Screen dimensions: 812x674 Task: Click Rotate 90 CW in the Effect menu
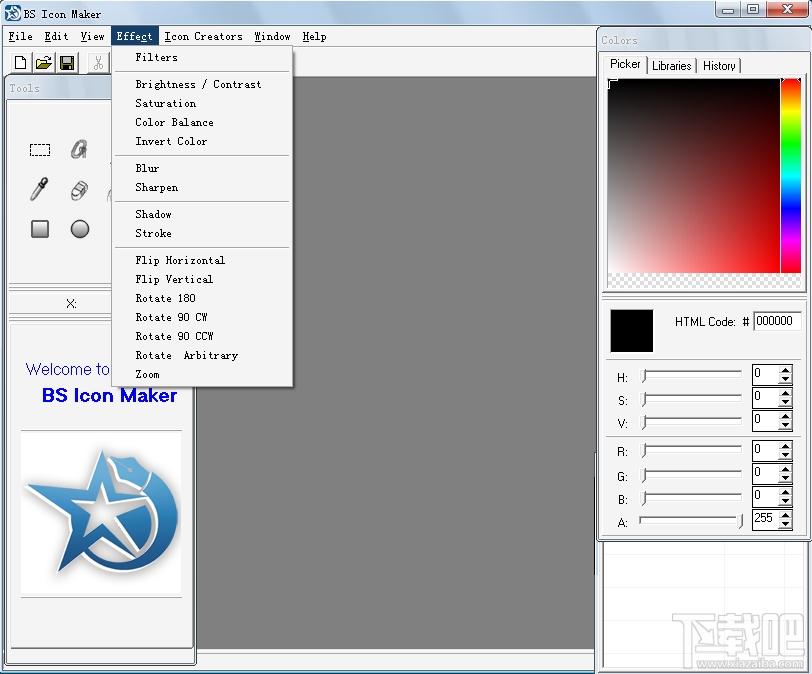coord(170,317)
